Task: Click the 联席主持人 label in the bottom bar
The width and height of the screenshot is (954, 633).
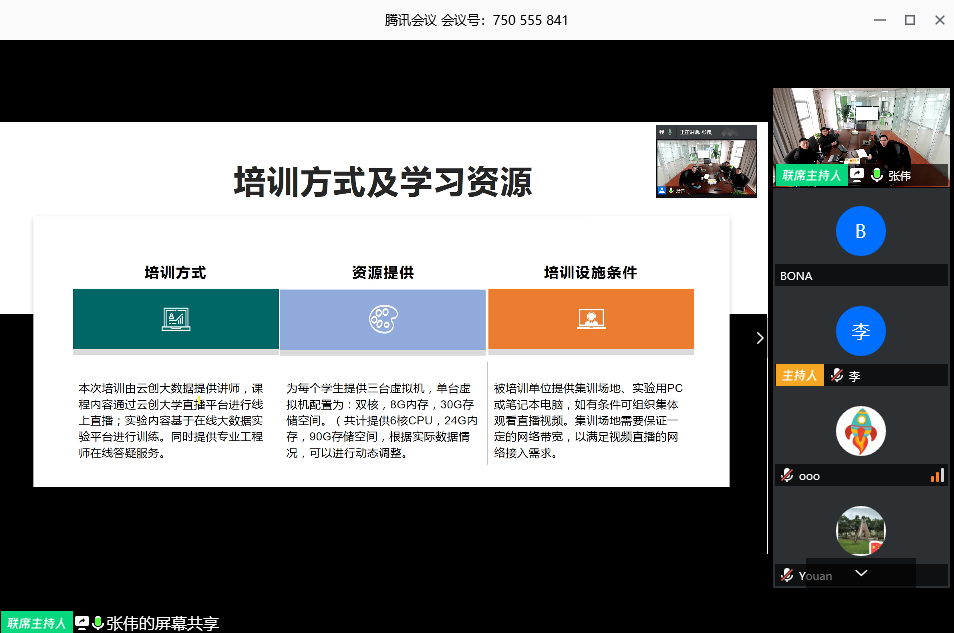Action: [x=37, y=623]
